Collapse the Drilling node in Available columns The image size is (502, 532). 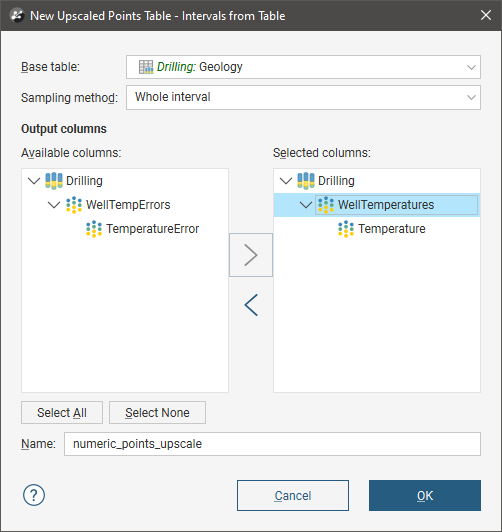click(x=34, y=180)
